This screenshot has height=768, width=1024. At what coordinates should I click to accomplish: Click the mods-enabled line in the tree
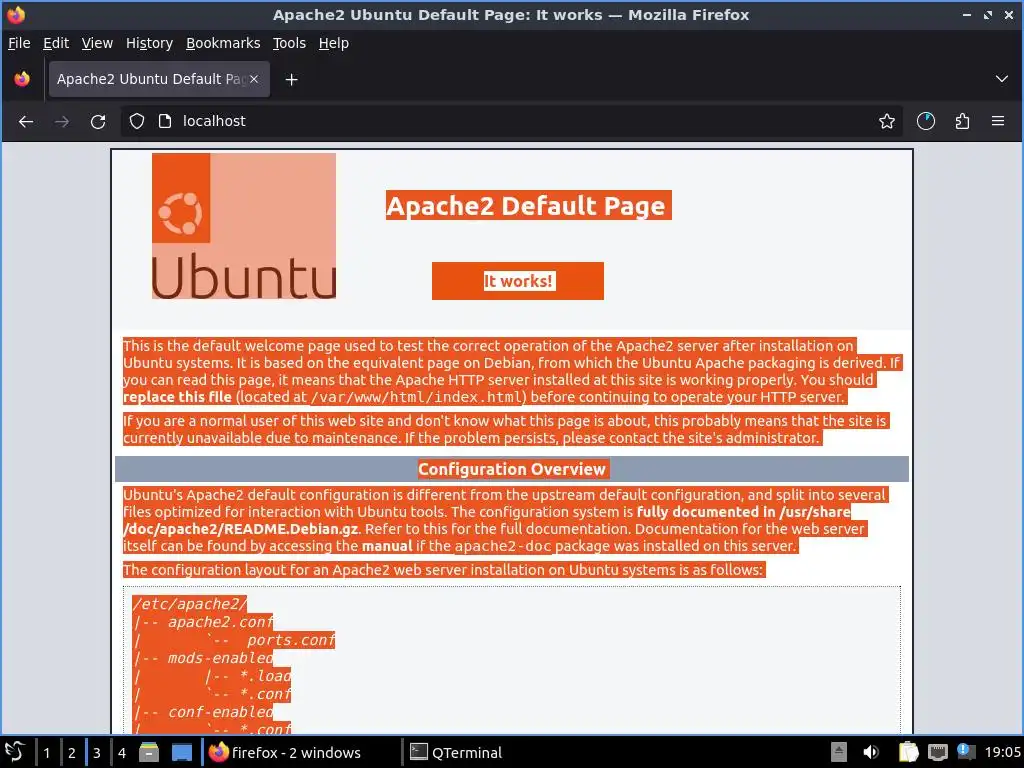pos(220,658)
